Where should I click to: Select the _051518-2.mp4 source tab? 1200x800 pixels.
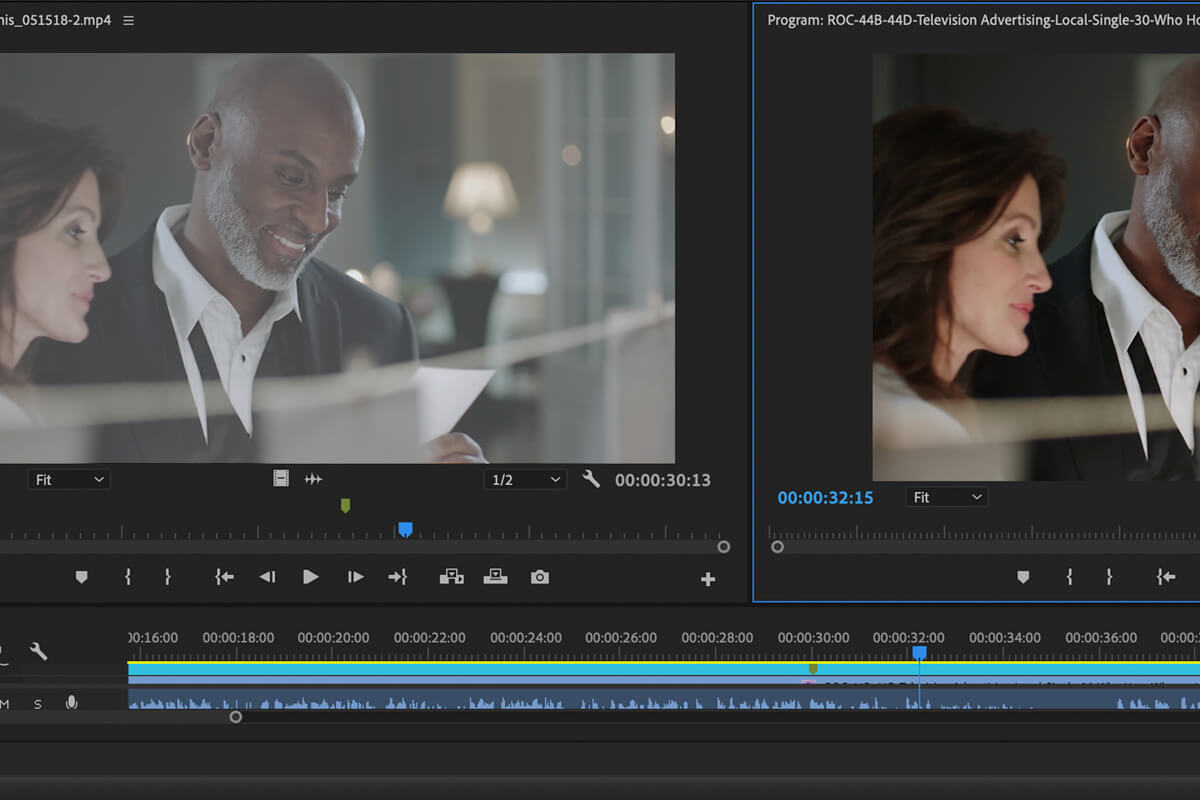point(55,17)
